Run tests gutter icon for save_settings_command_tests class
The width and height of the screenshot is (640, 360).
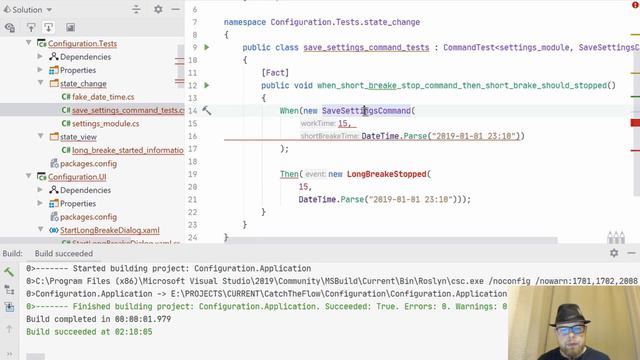click(x=207, y=47)
